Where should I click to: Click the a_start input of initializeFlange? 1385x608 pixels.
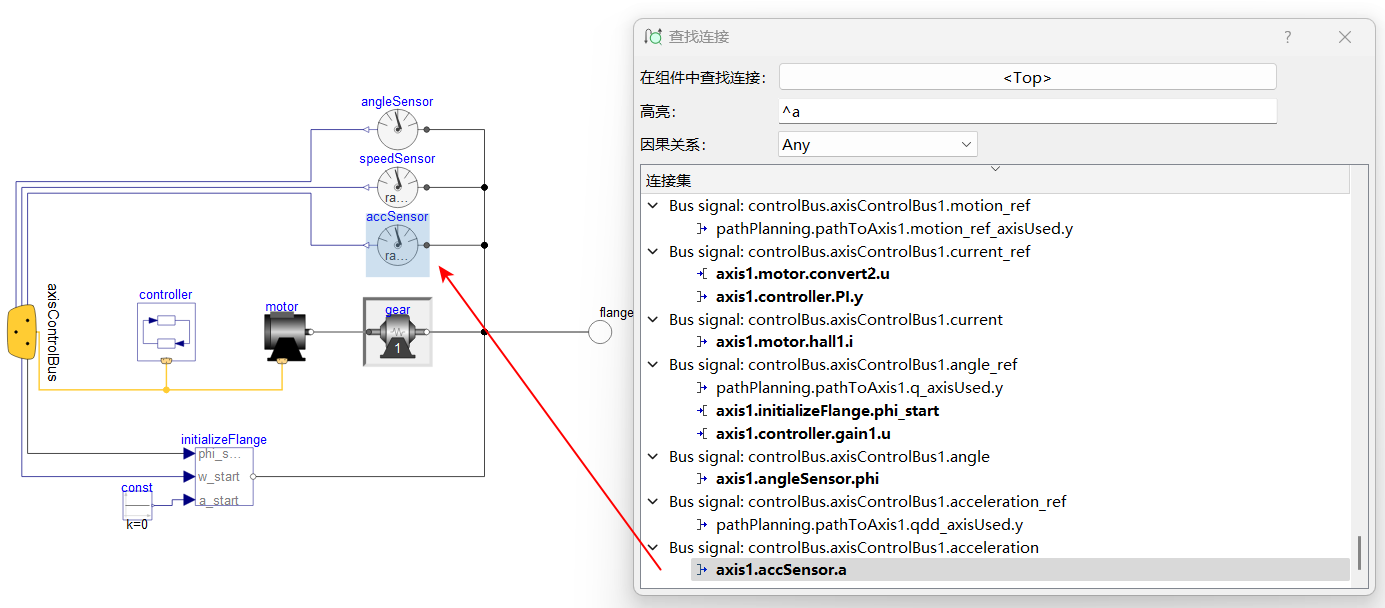[189, 500]
